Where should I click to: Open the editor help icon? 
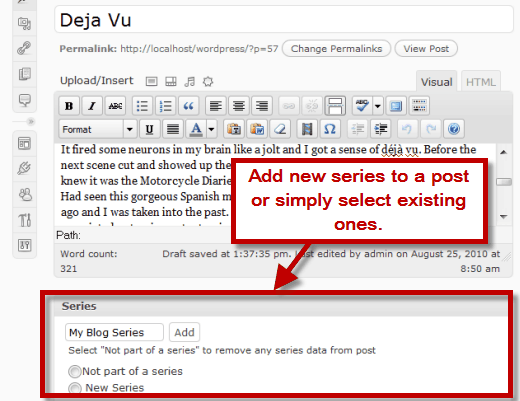[x=454, y=129]
